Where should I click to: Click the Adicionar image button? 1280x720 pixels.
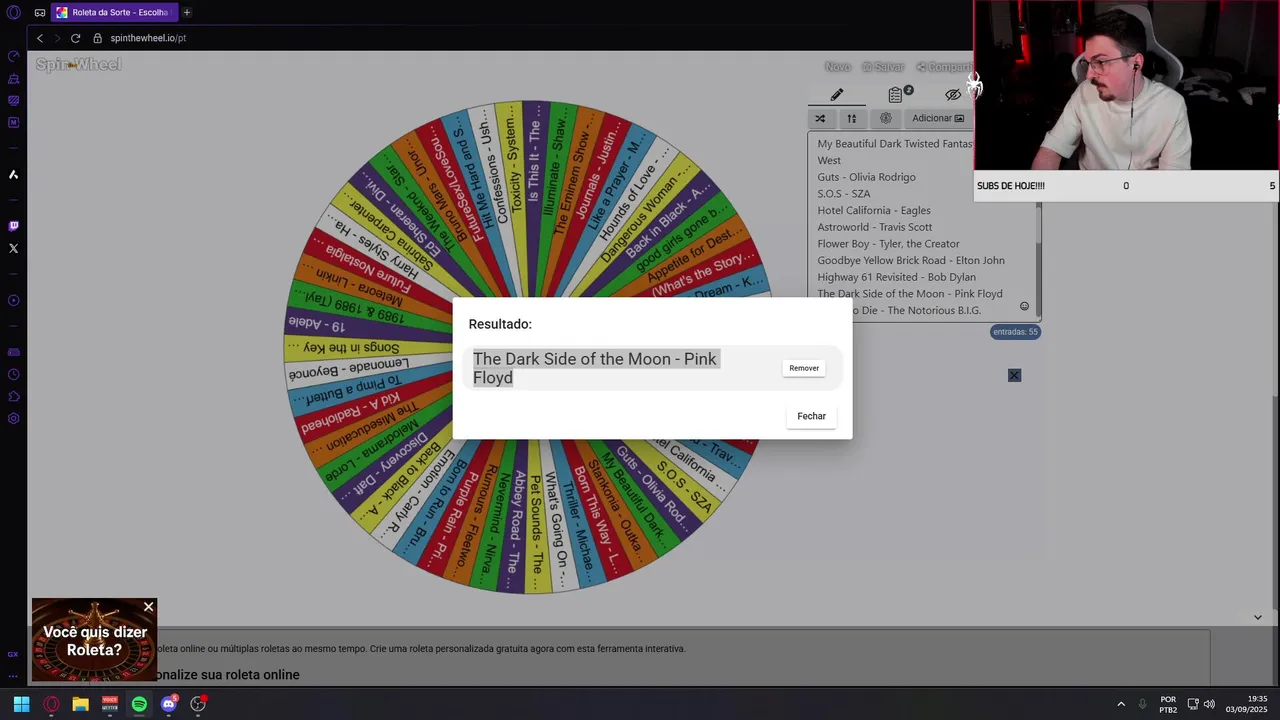tap(938, 118)
